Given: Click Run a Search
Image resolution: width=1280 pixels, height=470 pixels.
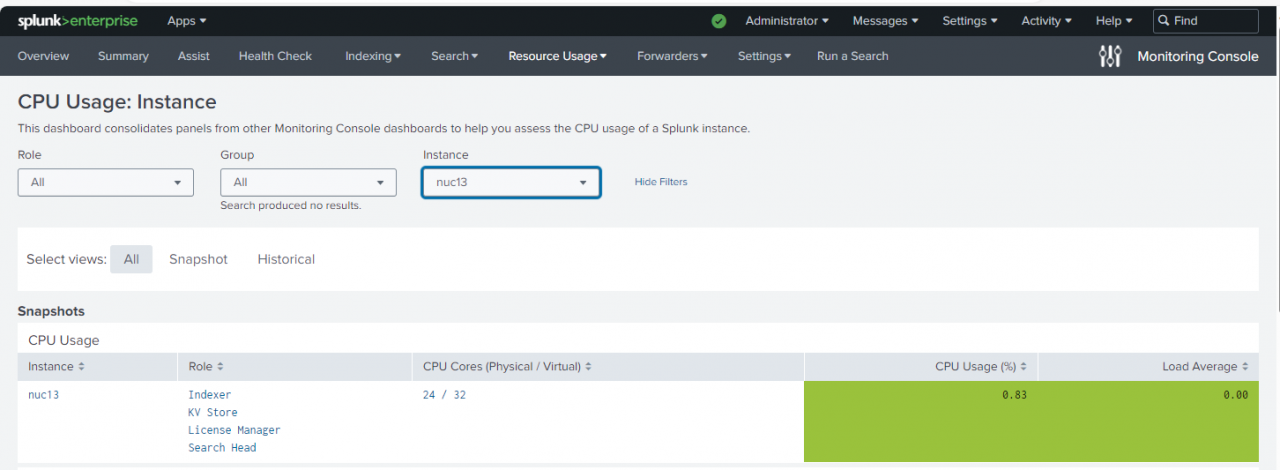Looking at the screenshot, I should [x=853, y=56].
